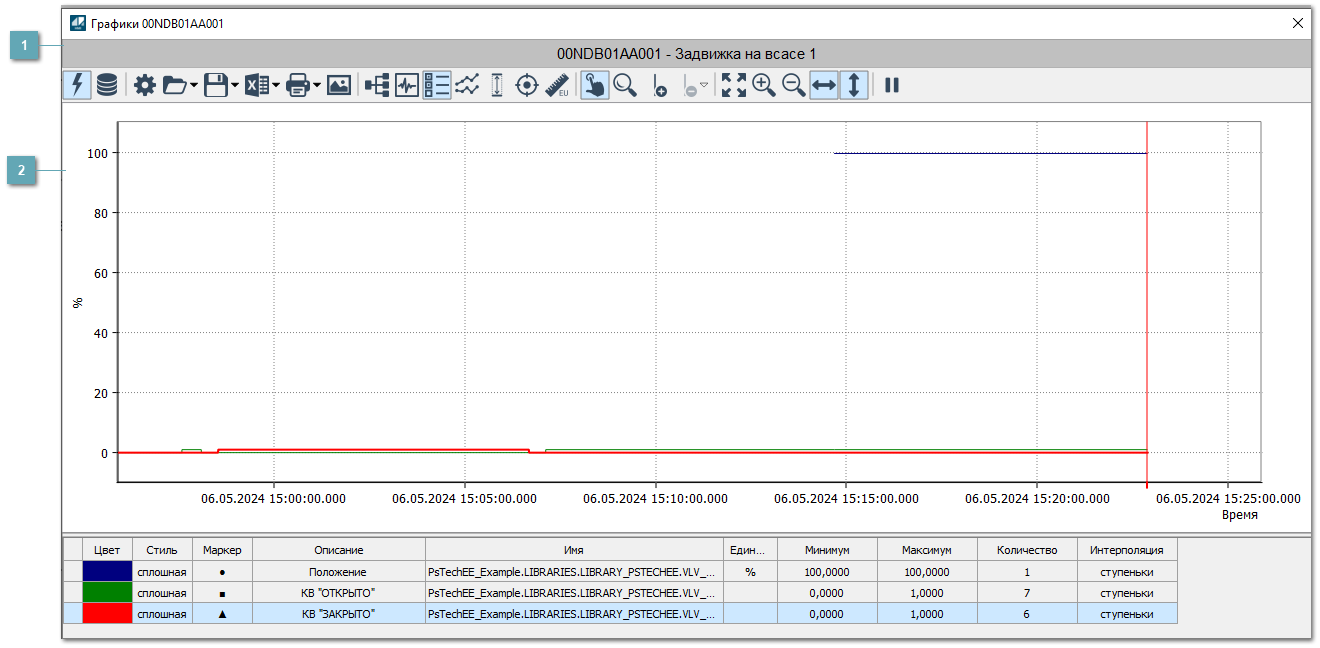The width and height of the screenshot is (1320, 648).
Task: Pause the graph updating
Action: (892, 85)
